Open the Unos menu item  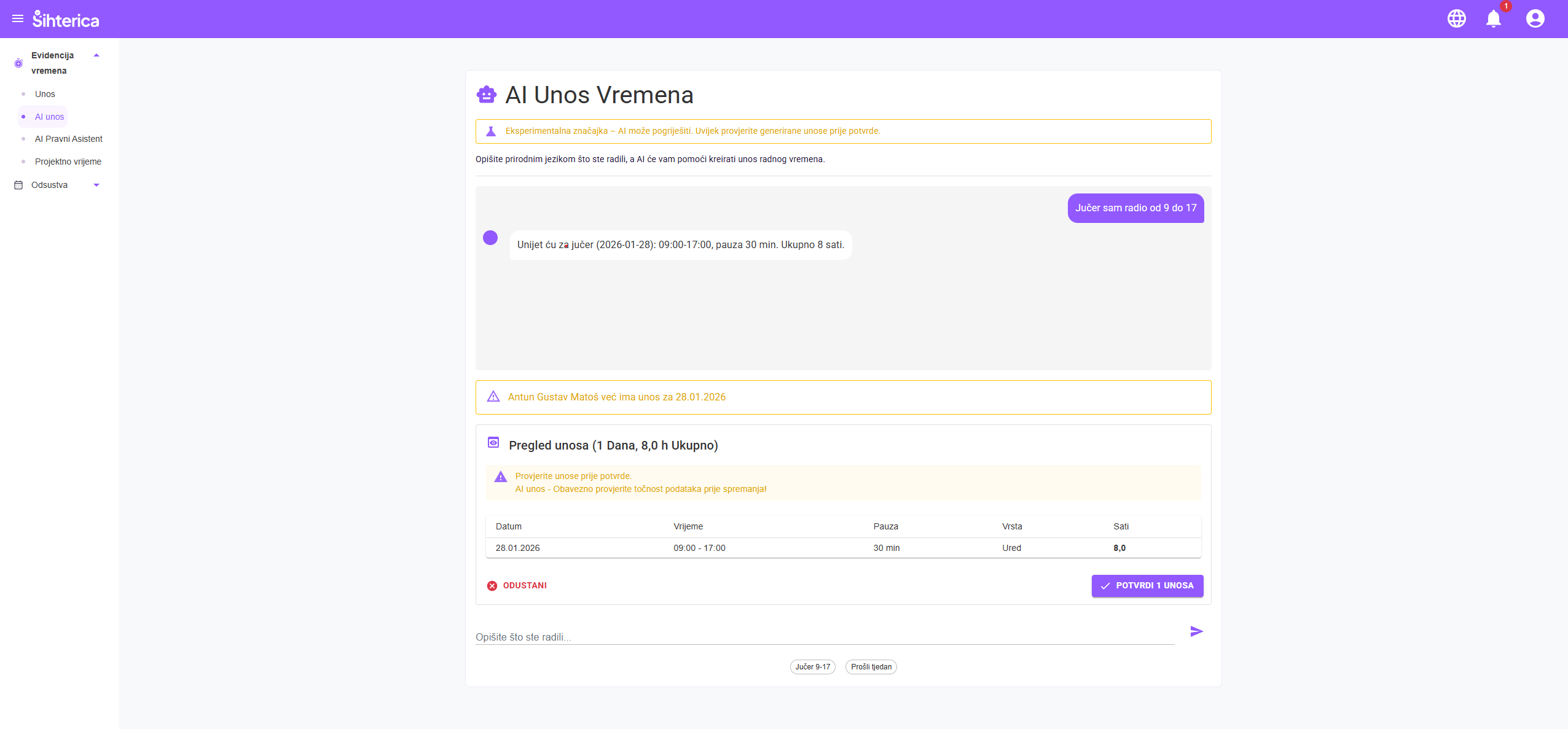pos(45,94)
